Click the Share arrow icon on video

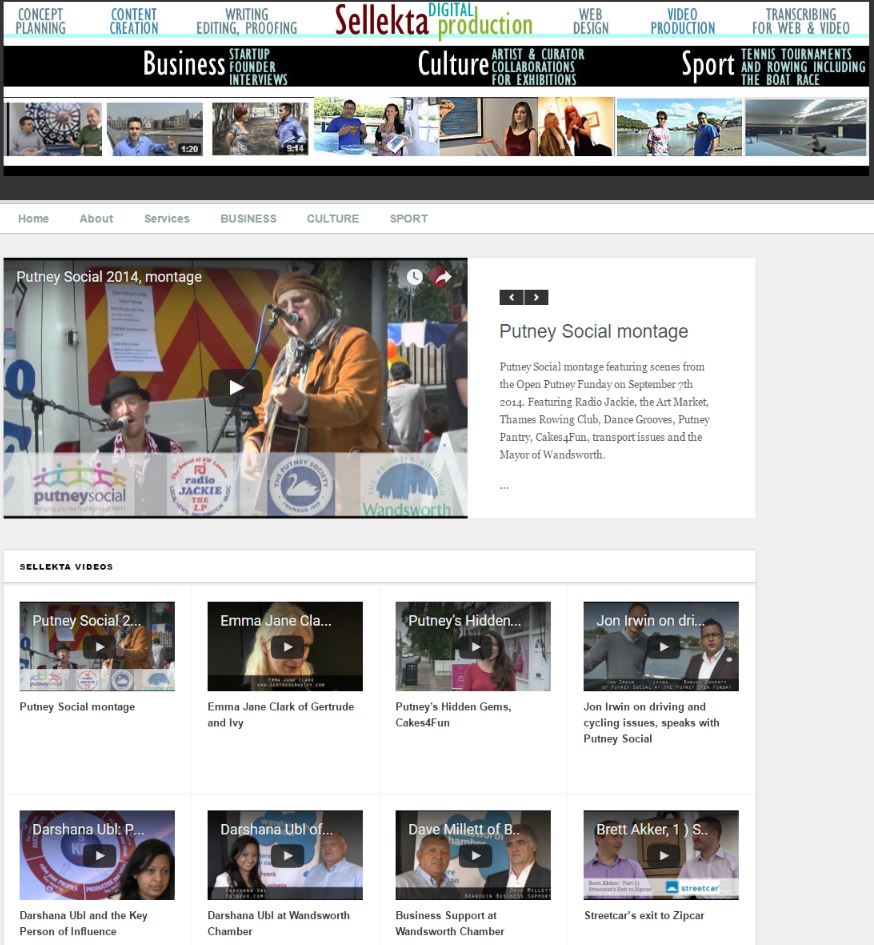[443, 277]
